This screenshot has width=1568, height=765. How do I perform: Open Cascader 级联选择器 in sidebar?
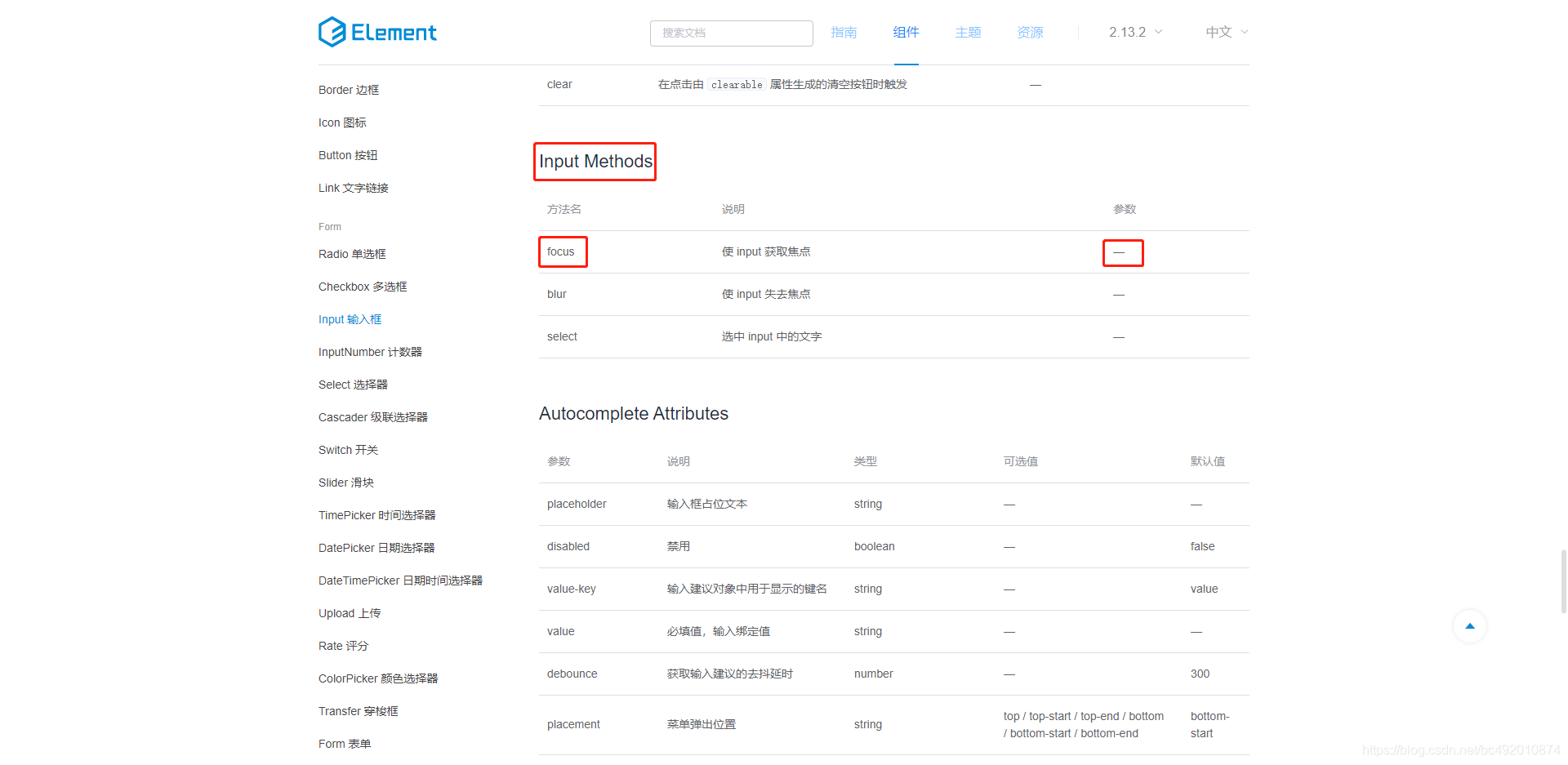pyautogui.click(x=373, y=417)
